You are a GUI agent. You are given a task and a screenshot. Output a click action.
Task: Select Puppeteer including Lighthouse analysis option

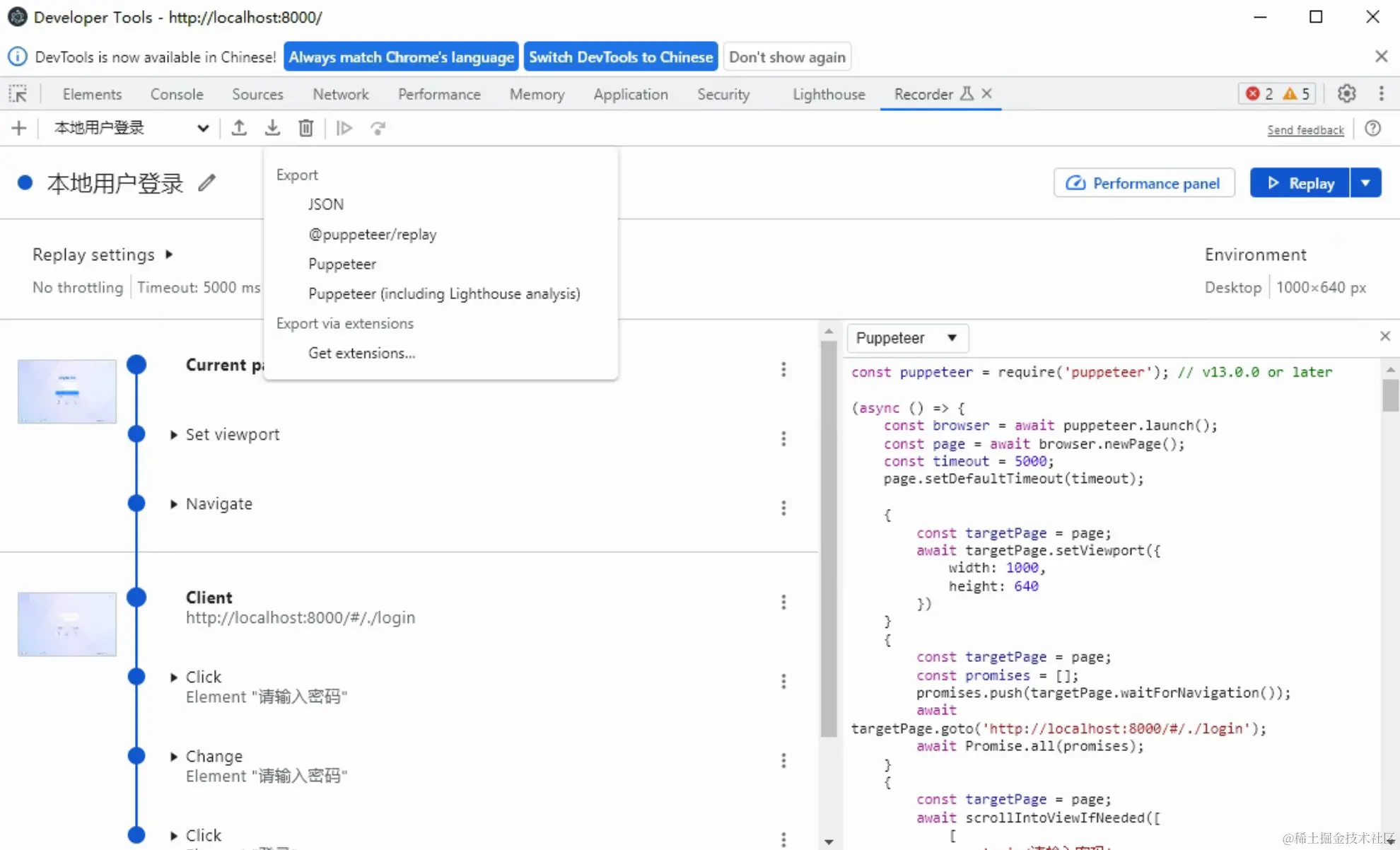pyautogui.click(x=444, y=293)
